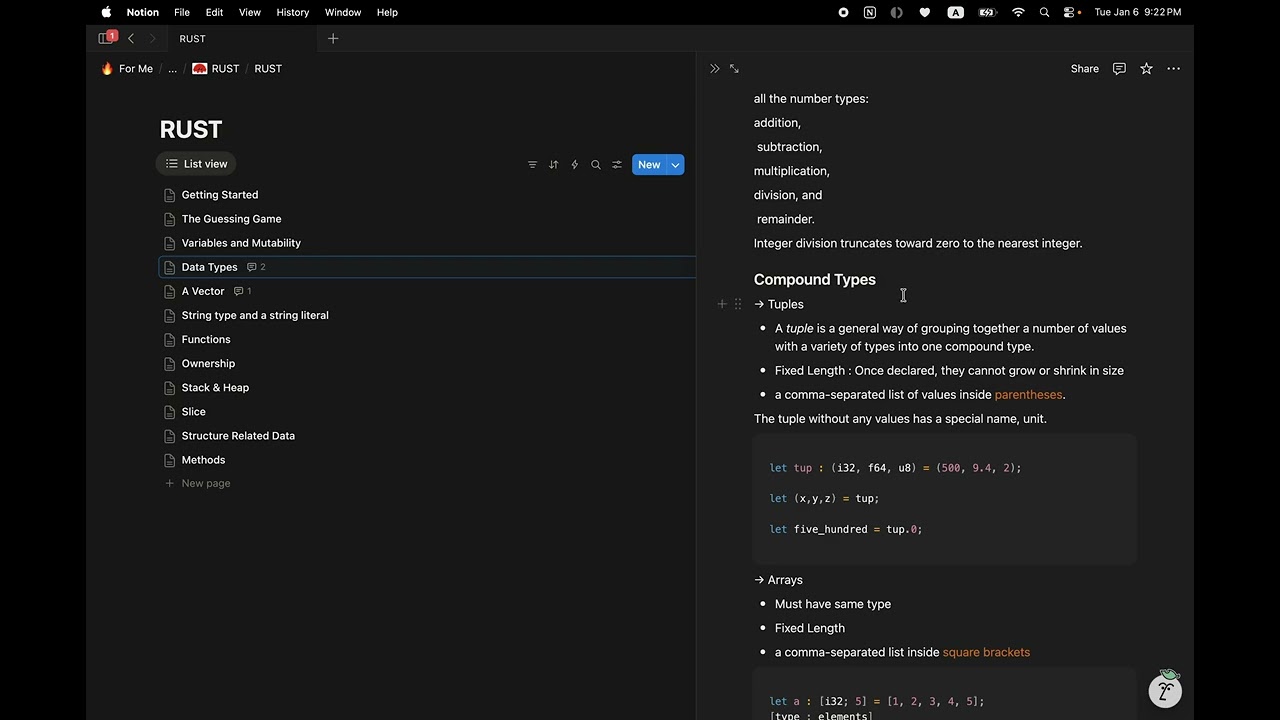This screenshot has width=1280, height=720.
Task: Open The Guessing Game page
Action: [x=428, y=219]
